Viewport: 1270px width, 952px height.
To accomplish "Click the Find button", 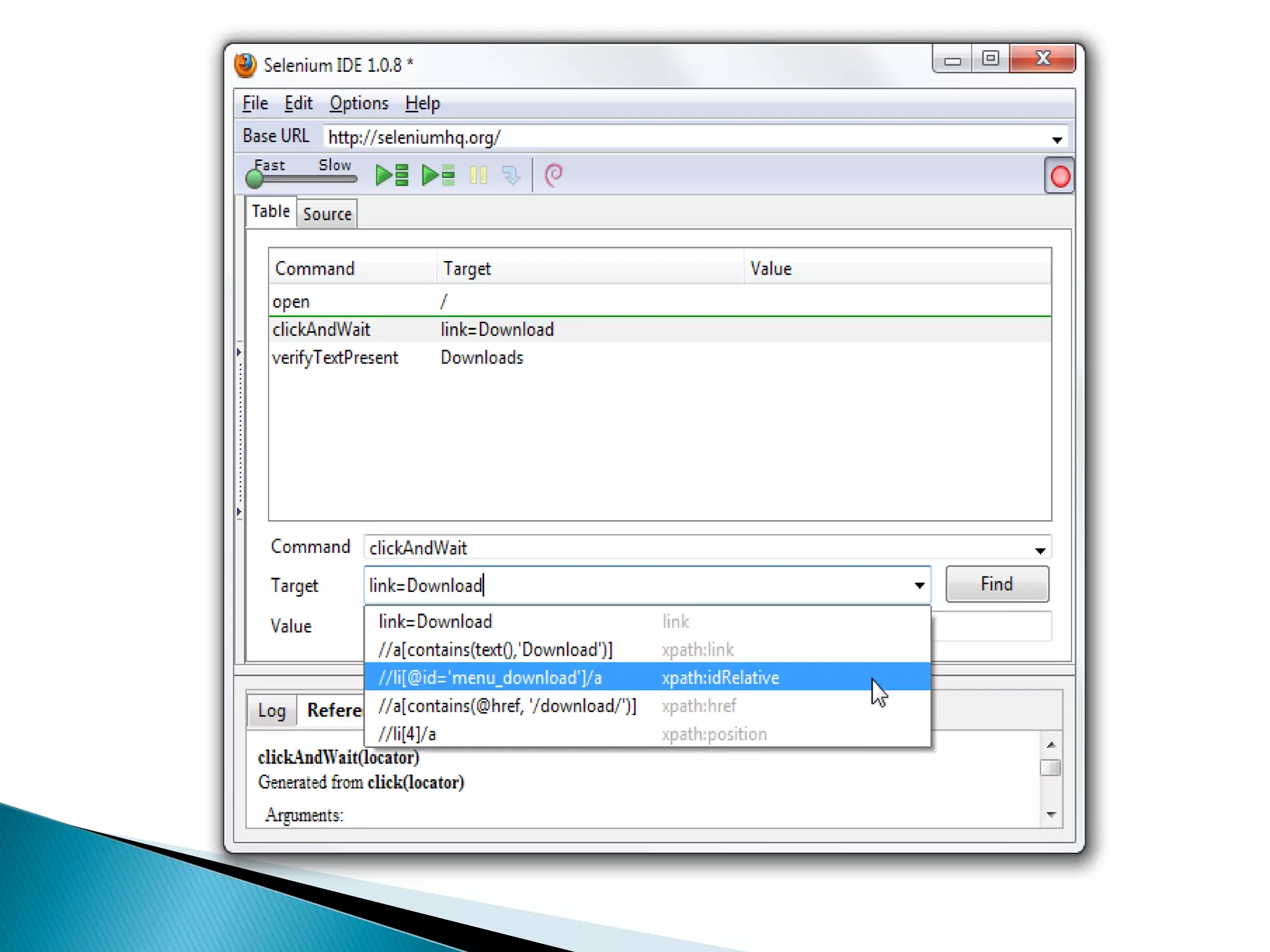I will [x=997, y=584].
